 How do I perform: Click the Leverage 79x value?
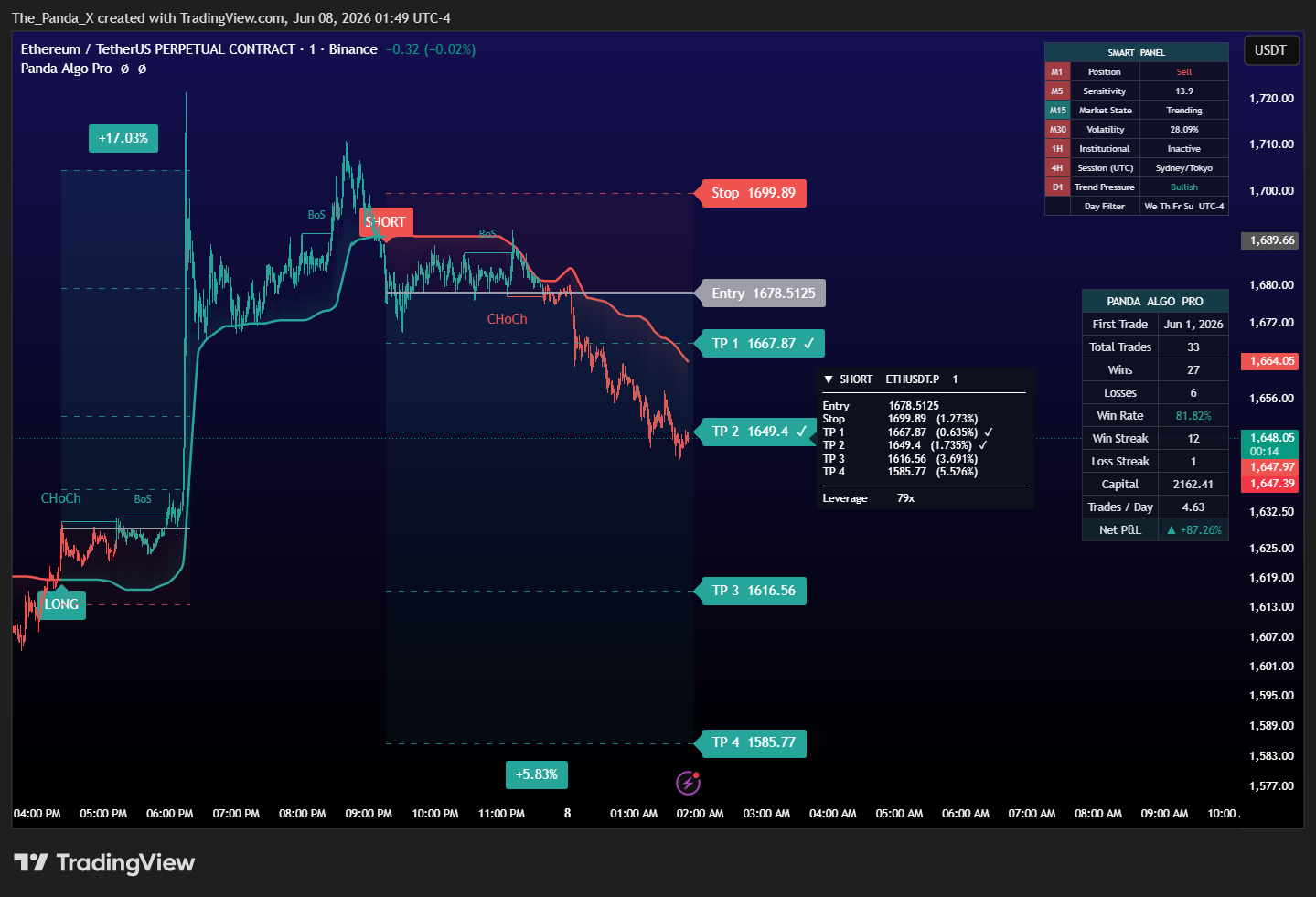click(905, 498)
